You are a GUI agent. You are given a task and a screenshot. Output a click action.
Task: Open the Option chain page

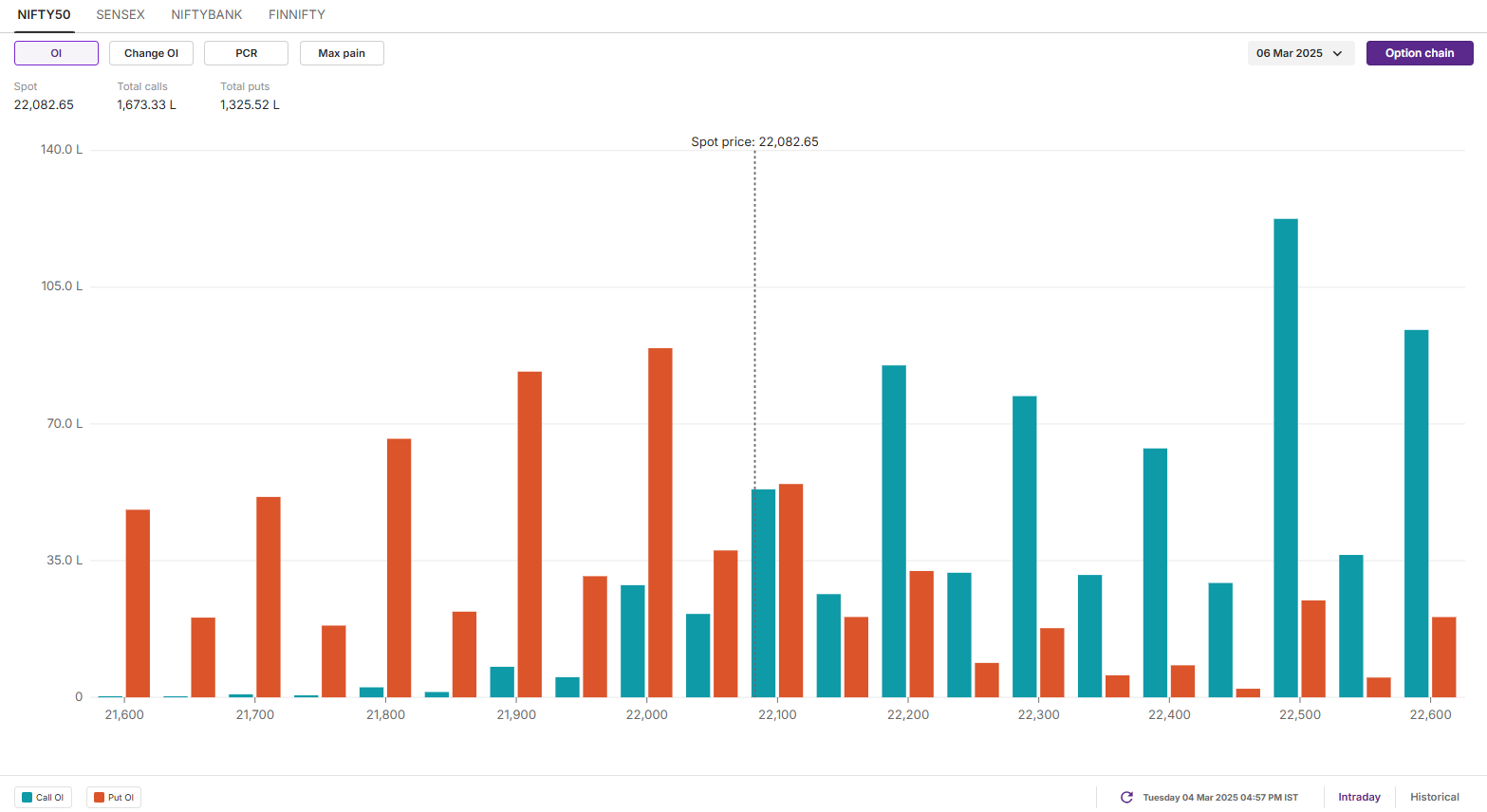coord(1420,53)
